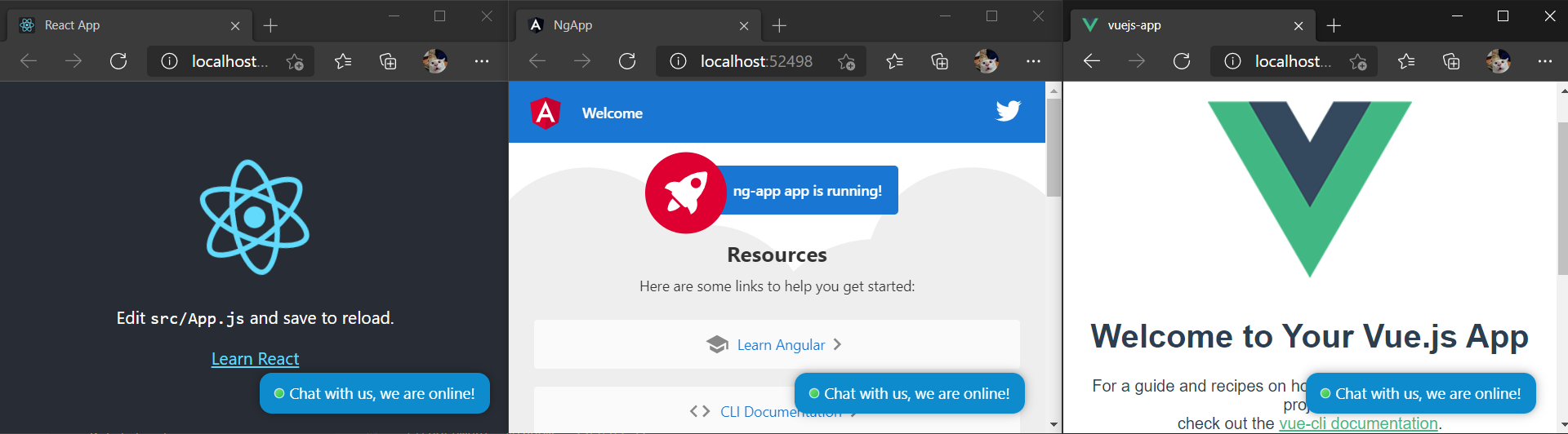Viewport: 1568px width, 434px height.
Task: Click the Welcome title in Angular header
Action: pyautogui.click(x=612, y=113)
